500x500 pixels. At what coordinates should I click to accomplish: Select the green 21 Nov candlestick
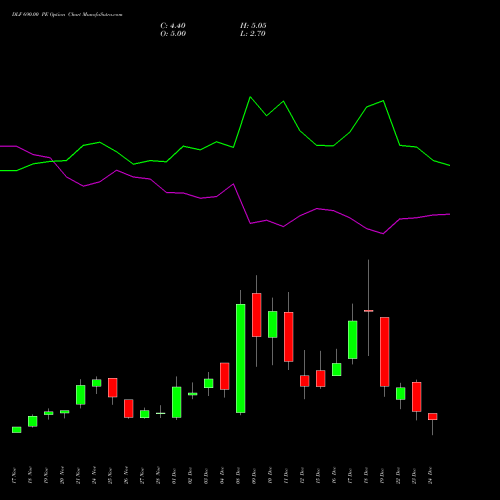(81, 395)
